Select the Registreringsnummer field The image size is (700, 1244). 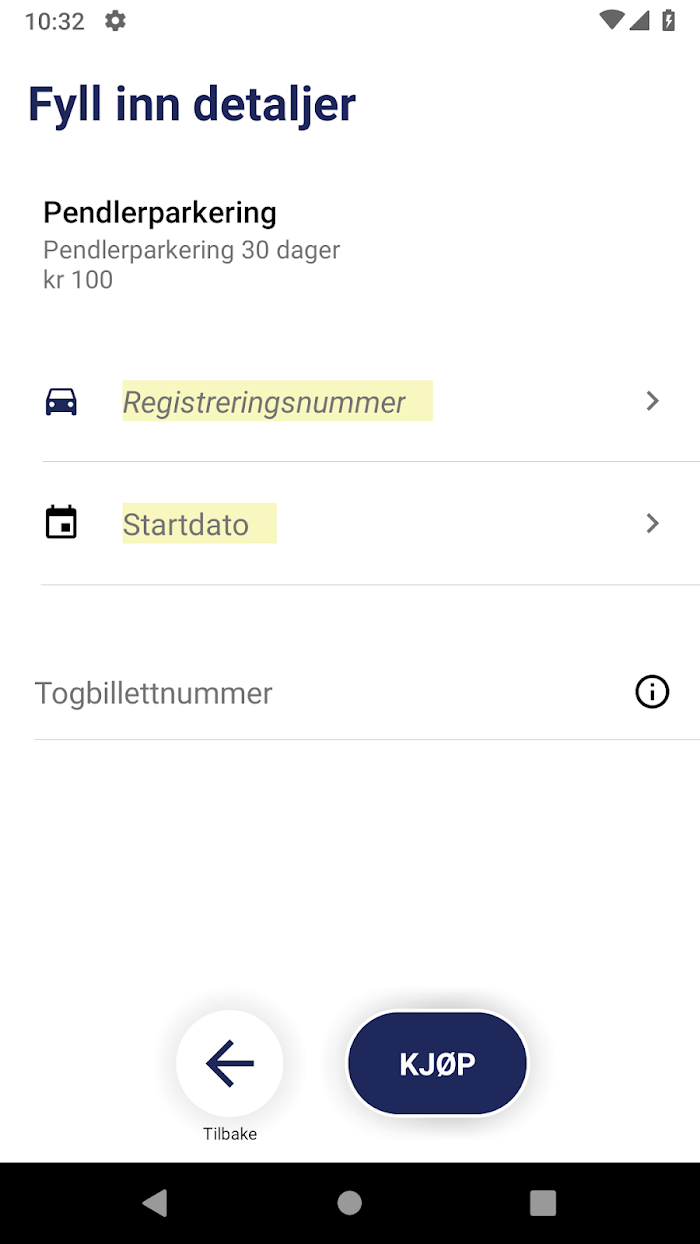(x=370, y=401)
